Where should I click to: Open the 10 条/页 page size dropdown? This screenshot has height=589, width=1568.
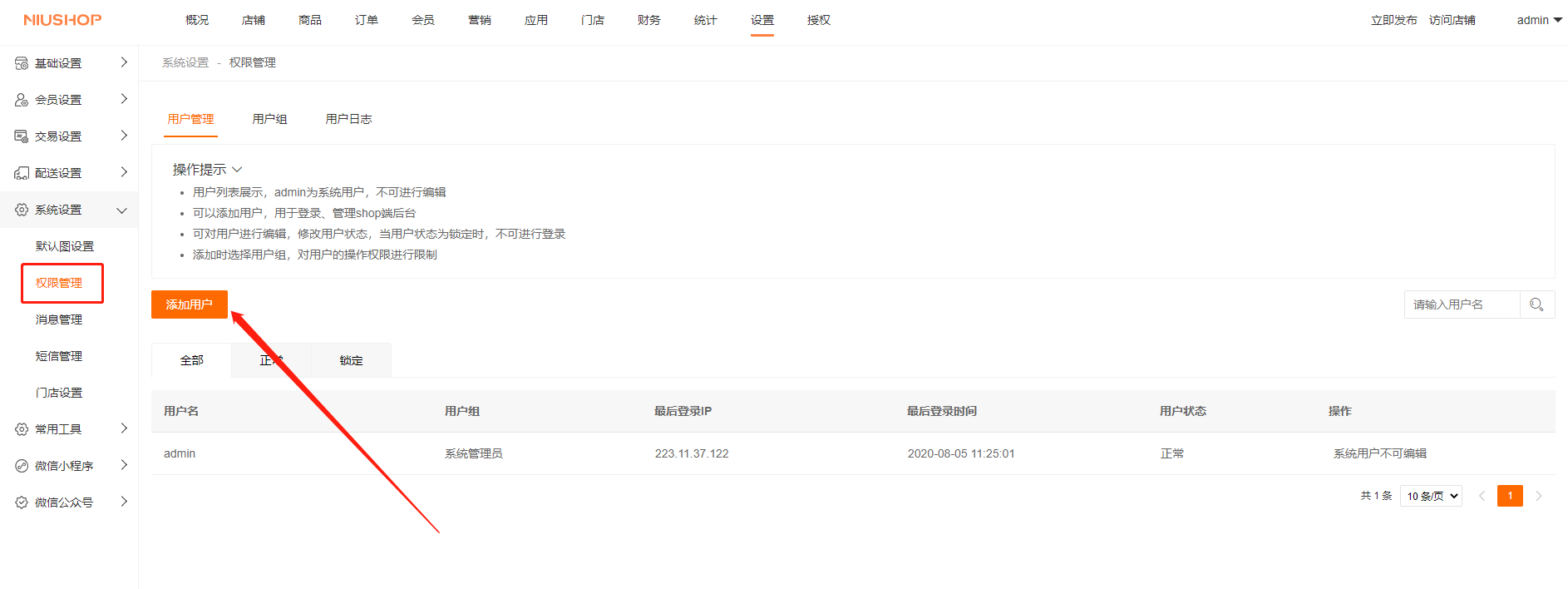click(1432, 496)
